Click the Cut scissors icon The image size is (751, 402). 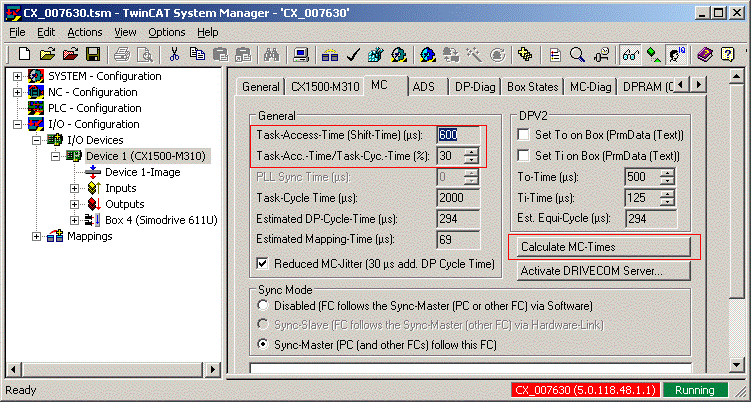174,54
